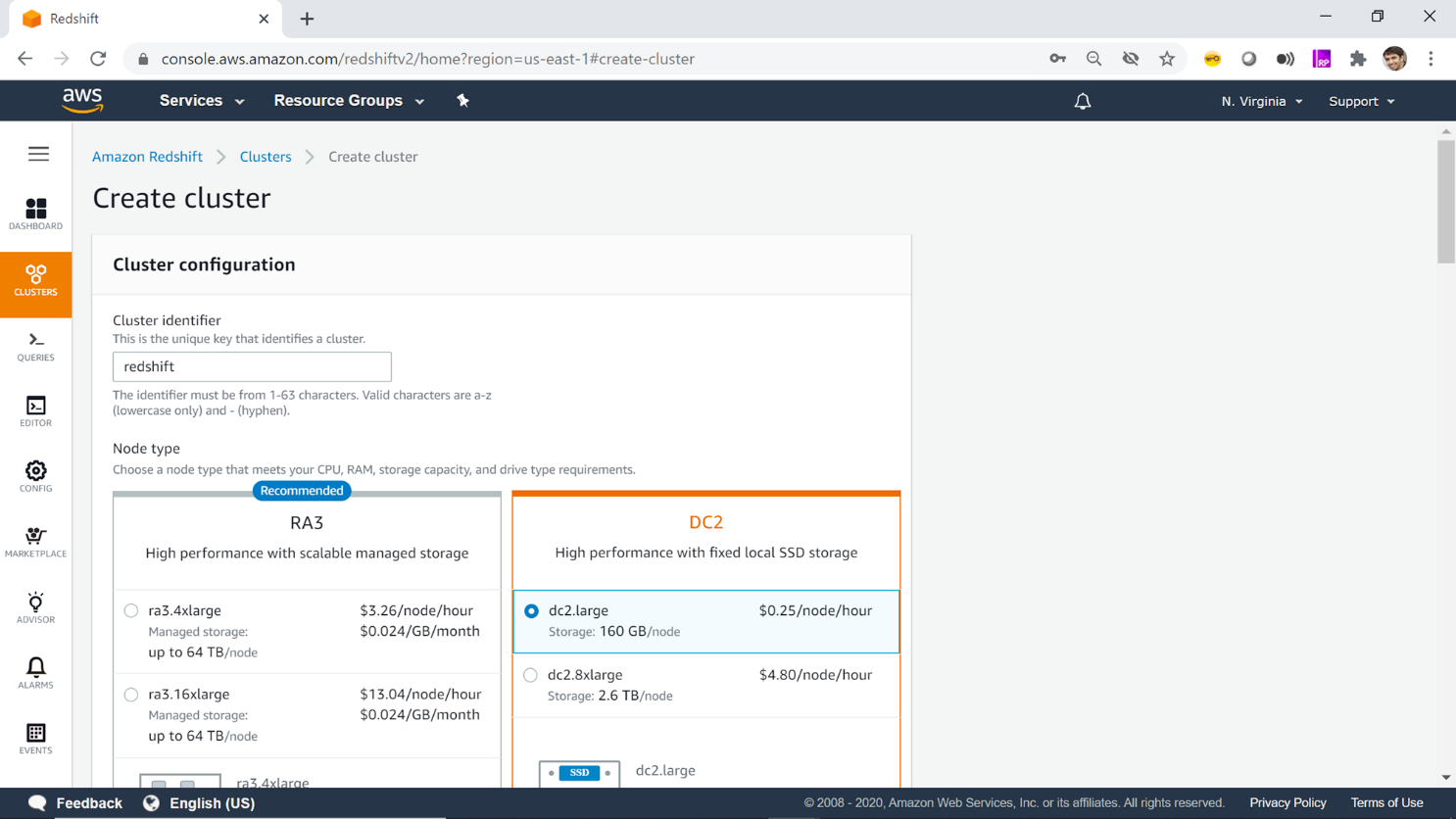The height and width of the screenshot is (819, 1456).
Task: Open a new browser tab
Action: pyautogui.click(x=307, y=19)
